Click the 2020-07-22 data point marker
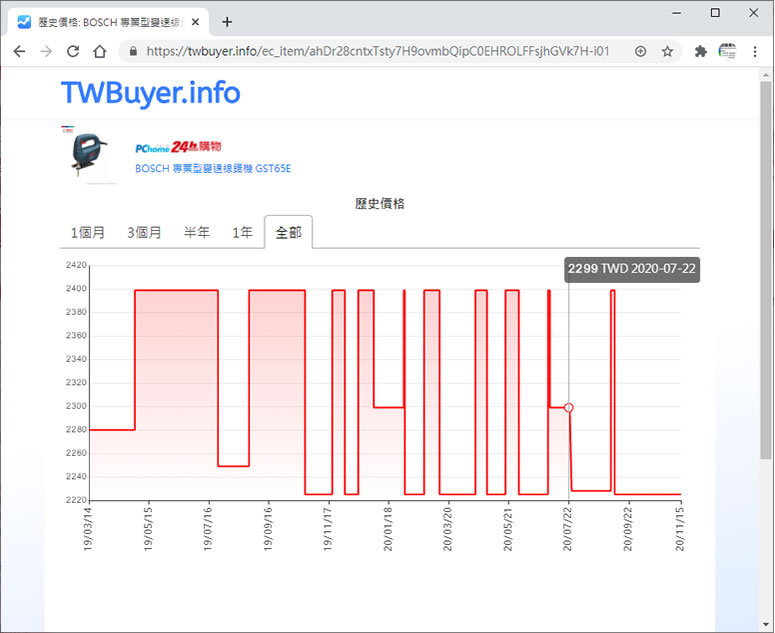Screen dimensions: 775x633 coord(569,407)
